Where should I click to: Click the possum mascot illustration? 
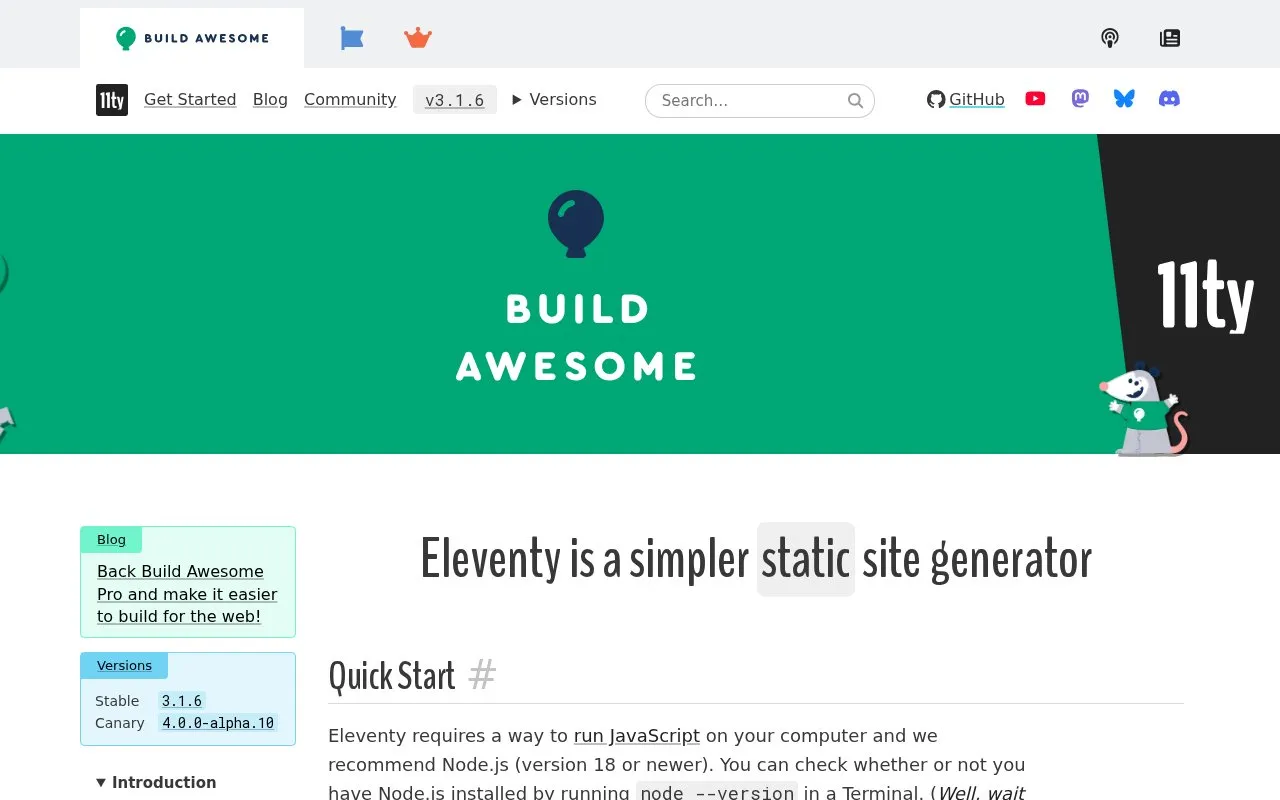tap(1143, 409)
